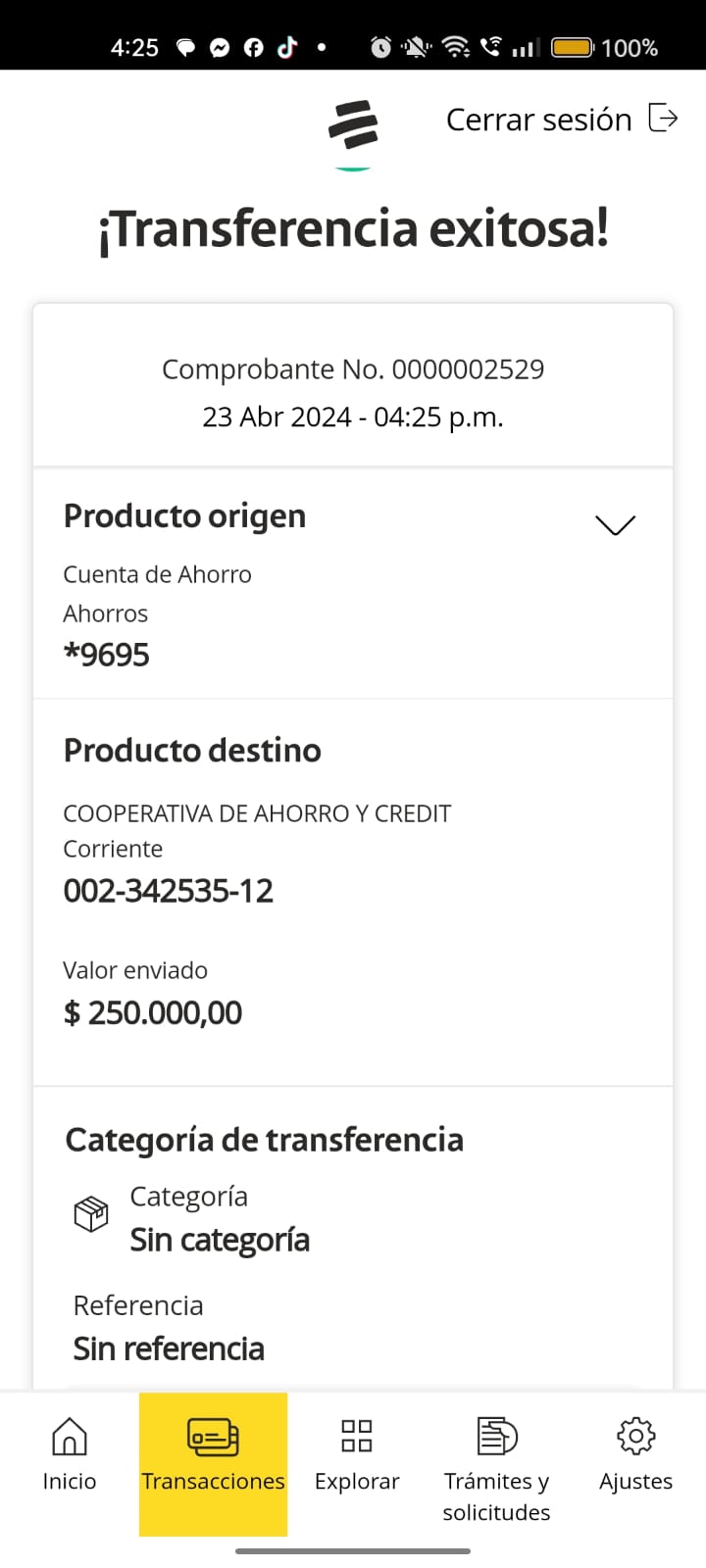This screenshot has width=706, height=1568.
Task: Tap the category box icon
Action: (x=91, y=1214)
